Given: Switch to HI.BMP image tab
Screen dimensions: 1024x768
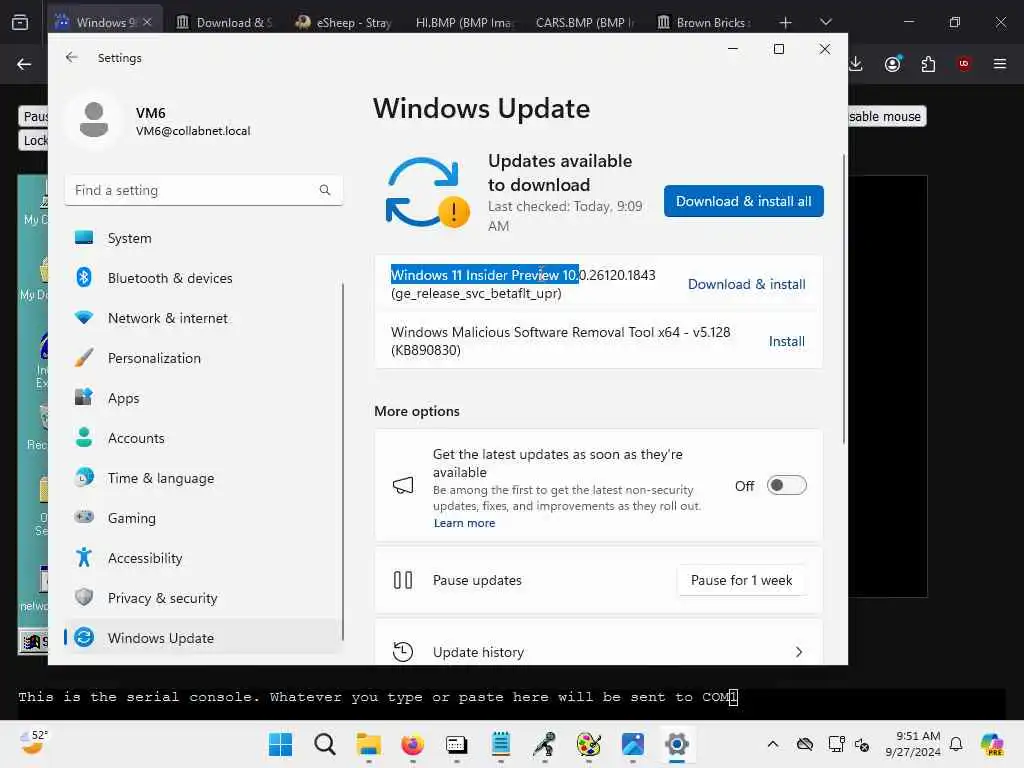Looking at the screenshot, I should pyautogui.click(x=464, y=22).
